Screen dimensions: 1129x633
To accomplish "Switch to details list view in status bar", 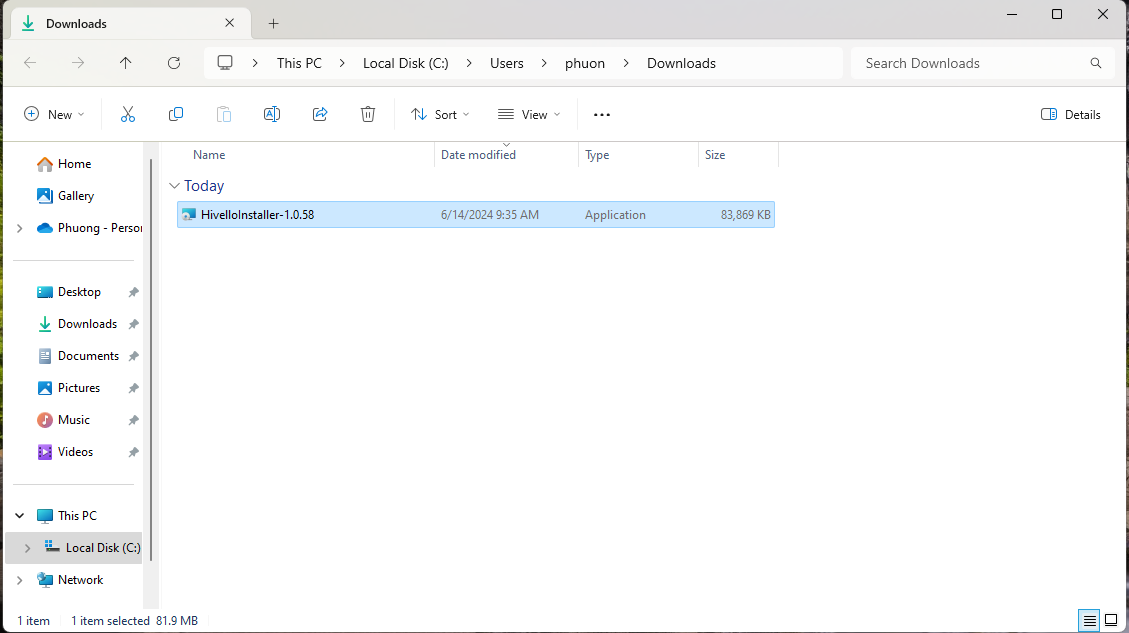I will [x=1090, y=621].
